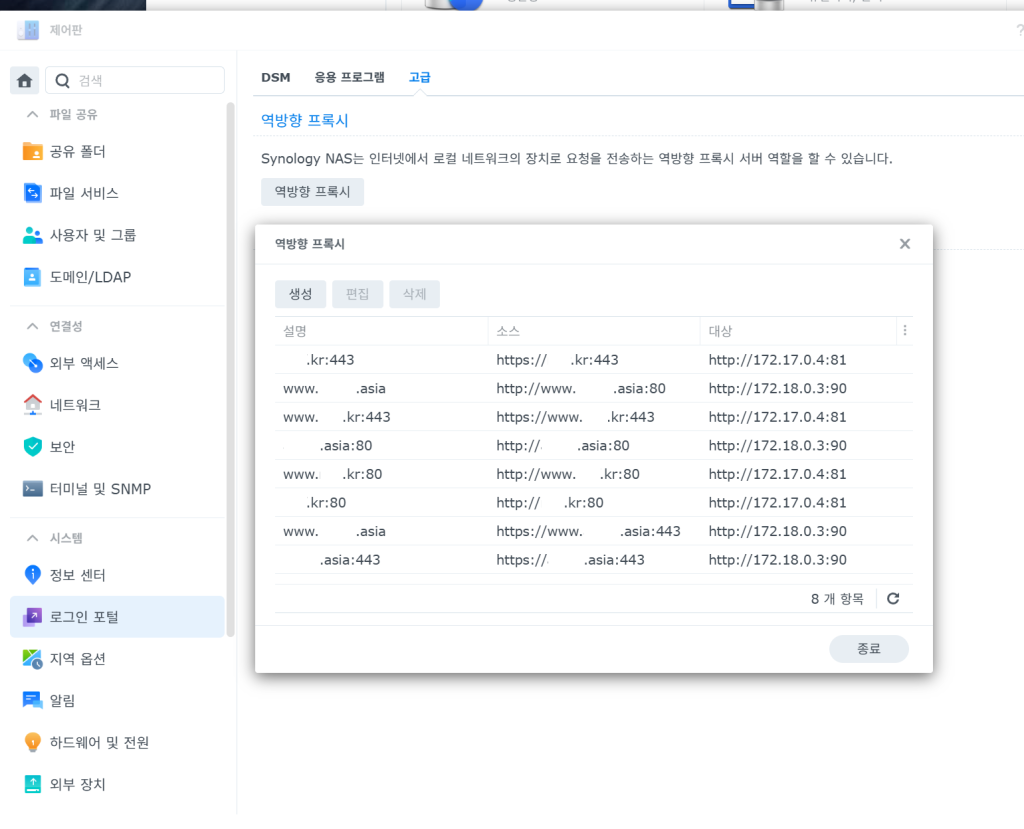The image size is (1024, 829).
Task: Switch to the DSM tab
Action: click(275, 77)
